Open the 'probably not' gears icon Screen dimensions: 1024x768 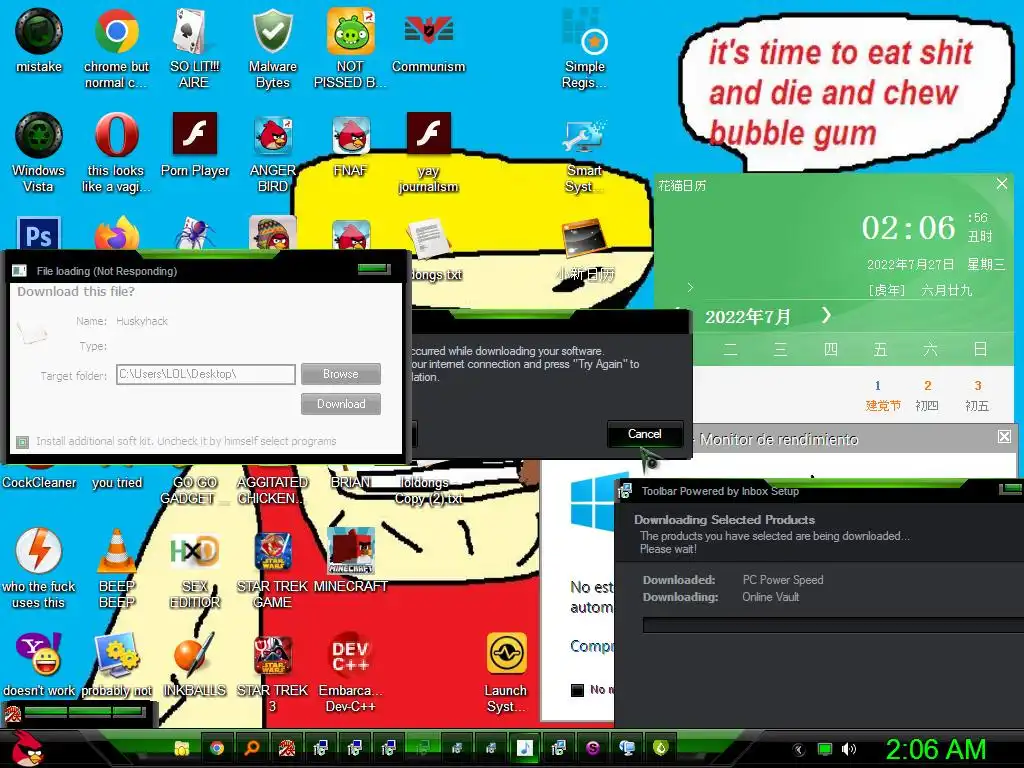click(x=117, y=665)
